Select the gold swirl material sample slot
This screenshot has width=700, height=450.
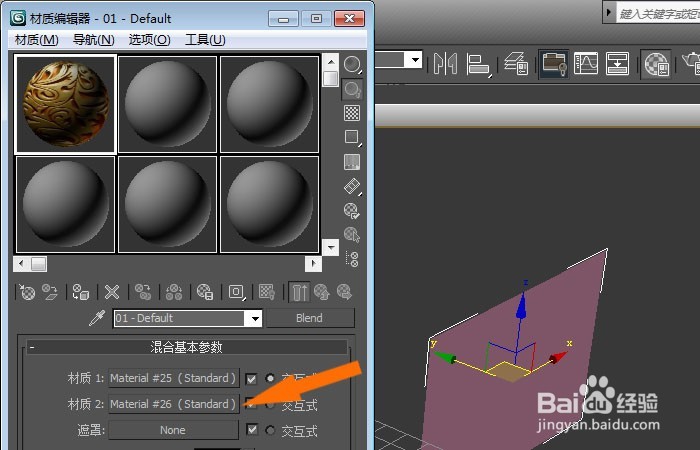(x=66, y=104)
